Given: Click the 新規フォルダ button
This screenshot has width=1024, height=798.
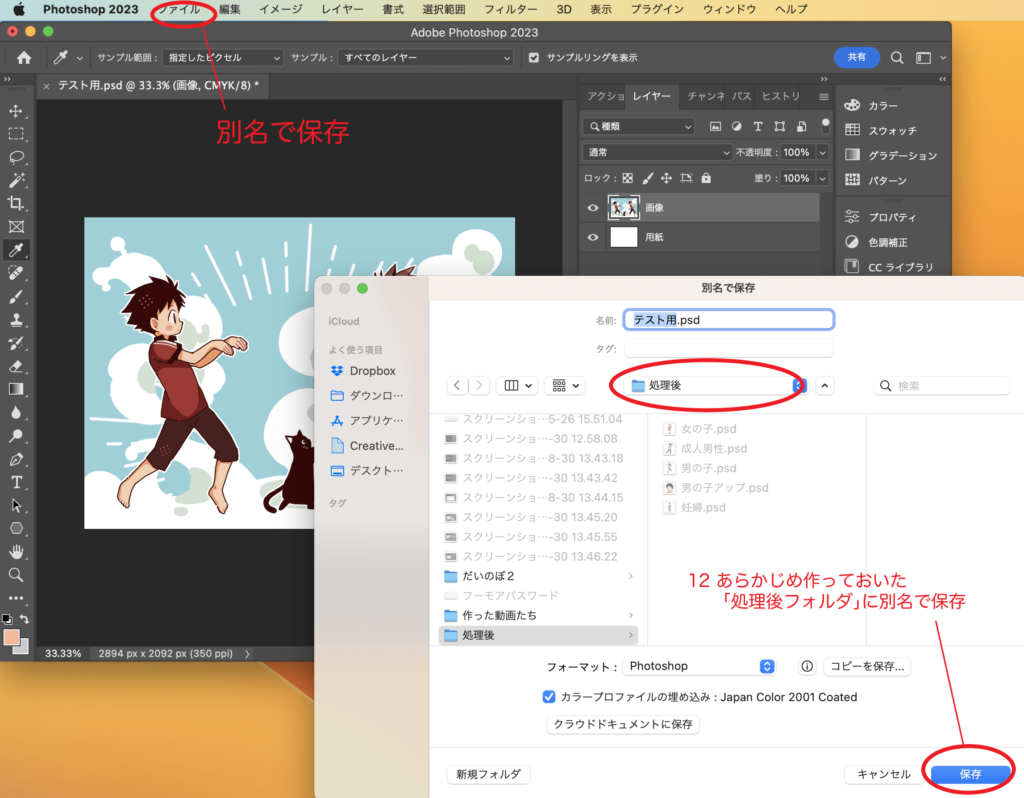Looking at the screenshot, I should 488,774.
